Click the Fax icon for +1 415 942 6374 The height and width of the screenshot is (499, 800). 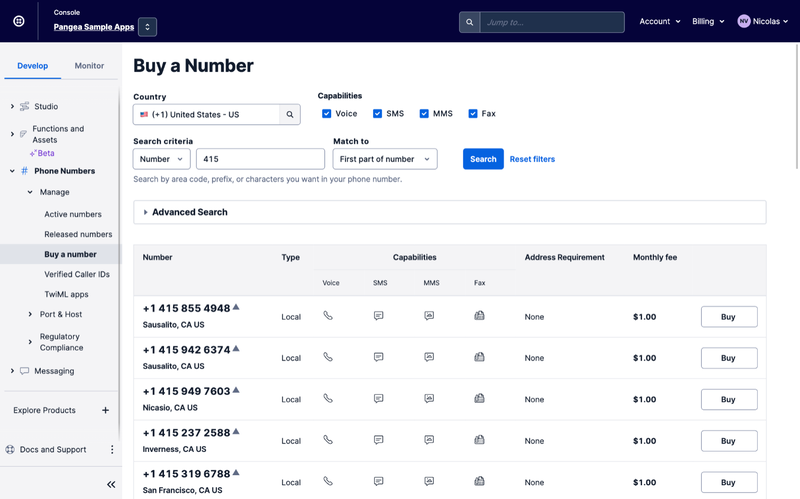coord(479,357)
